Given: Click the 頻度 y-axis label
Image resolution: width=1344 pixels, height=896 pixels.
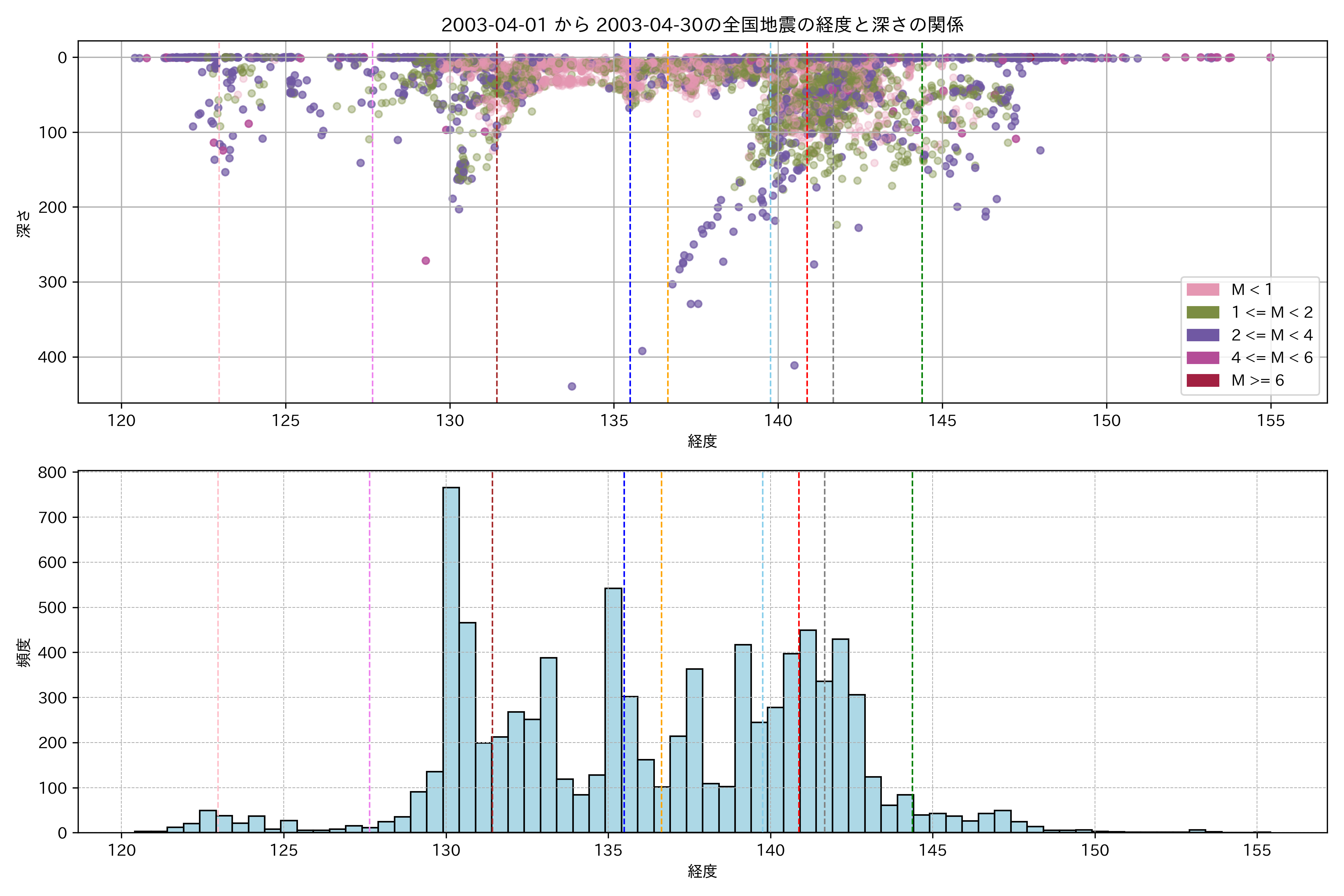Looking at the screenshot, I should [24, 653].
